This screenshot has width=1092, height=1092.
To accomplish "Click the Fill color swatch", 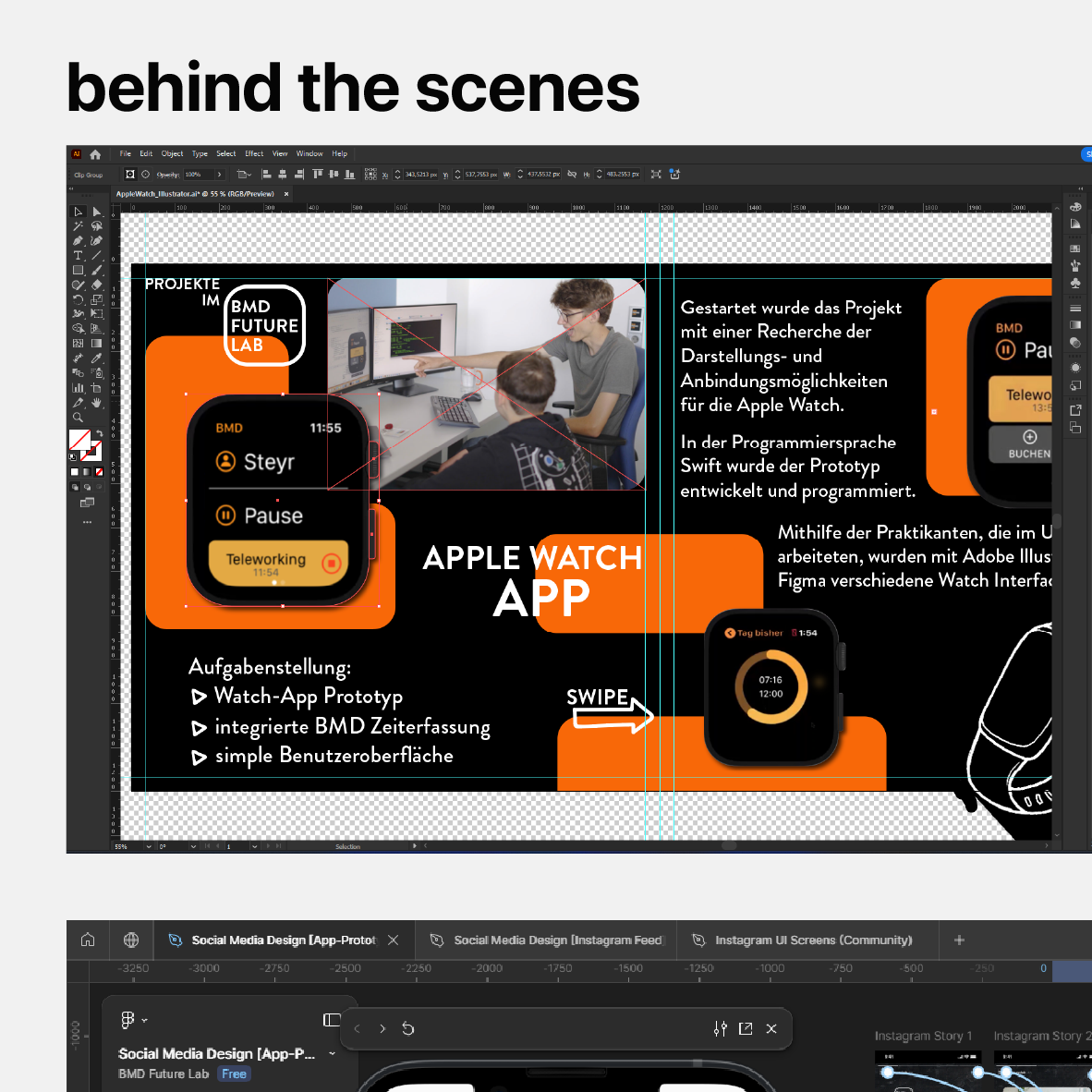I will point(79,440).
